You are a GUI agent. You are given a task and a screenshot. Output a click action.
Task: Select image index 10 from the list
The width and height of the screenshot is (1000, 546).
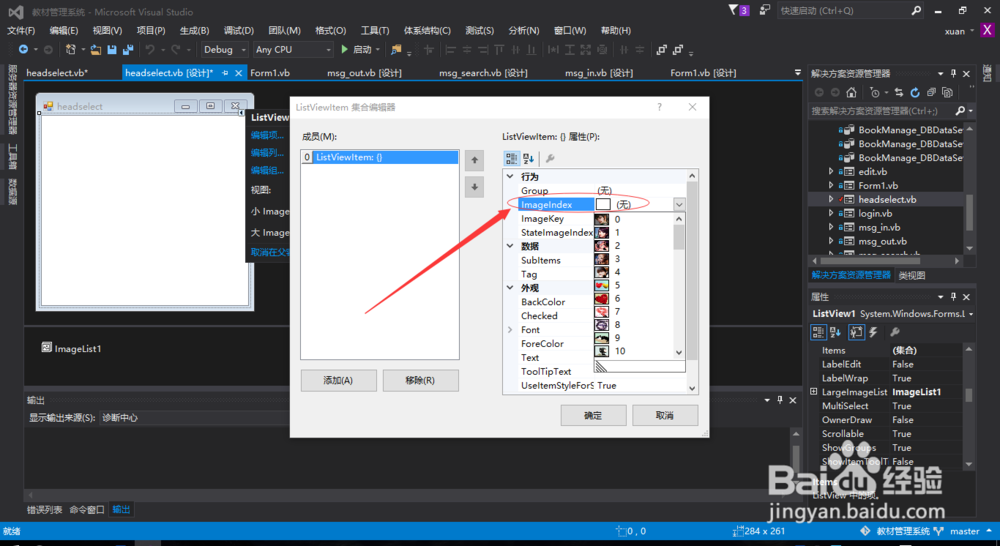point(635,351)
